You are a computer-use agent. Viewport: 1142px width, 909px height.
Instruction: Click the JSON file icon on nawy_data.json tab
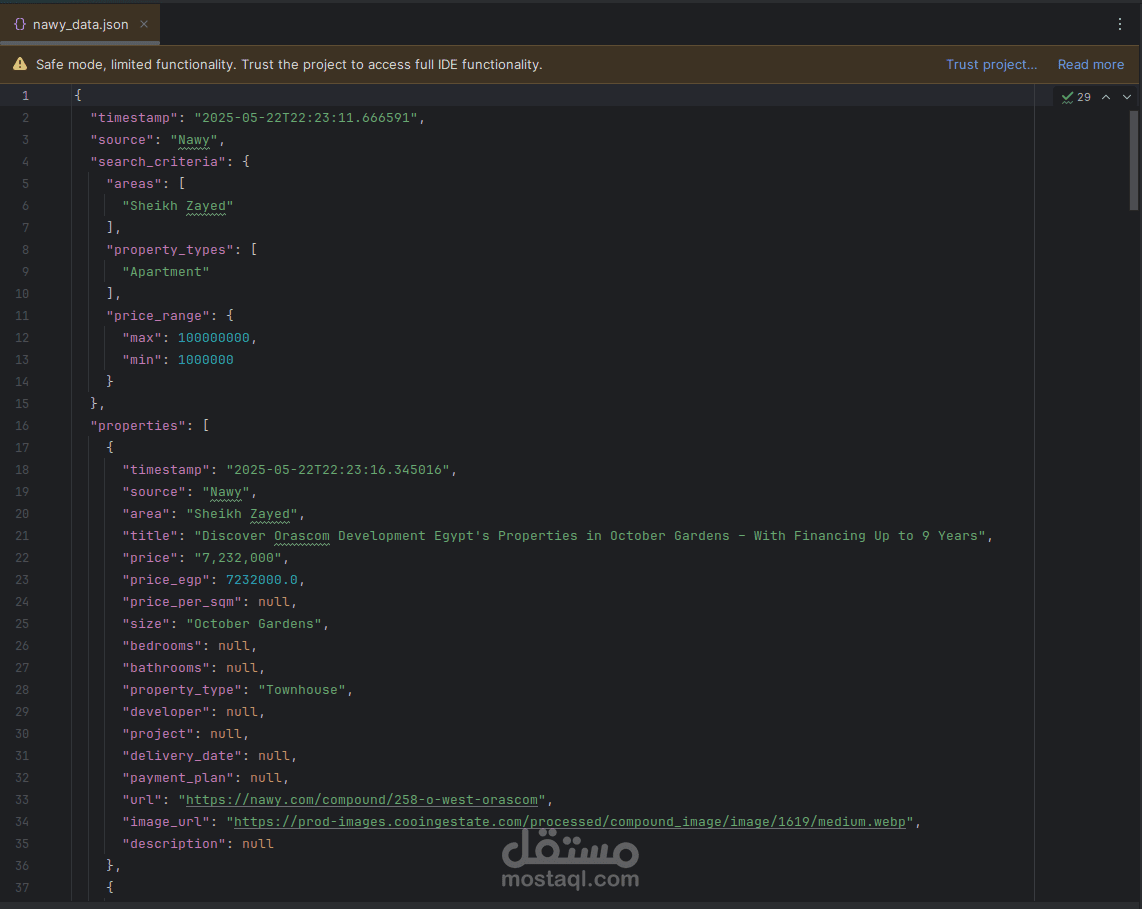point(20,24)
